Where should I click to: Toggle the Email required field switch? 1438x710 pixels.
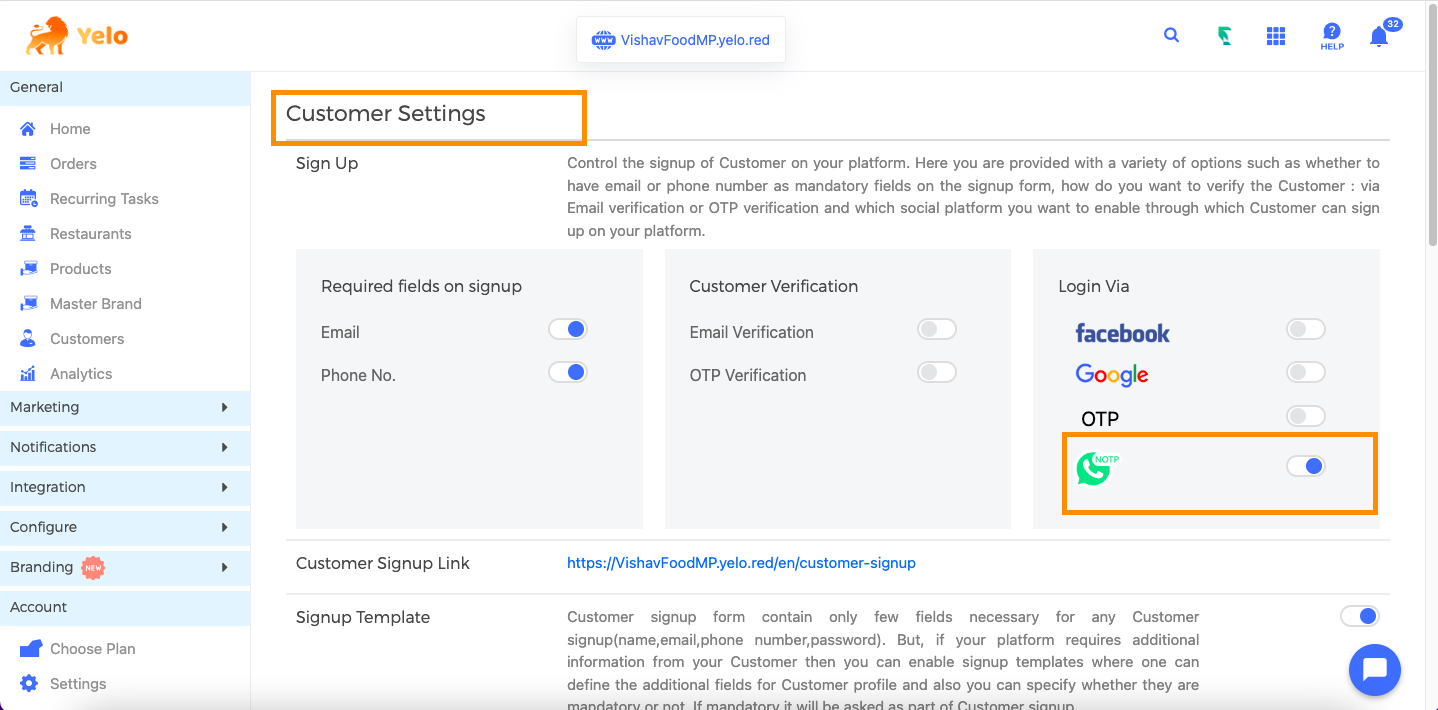[x=567, y=329]
